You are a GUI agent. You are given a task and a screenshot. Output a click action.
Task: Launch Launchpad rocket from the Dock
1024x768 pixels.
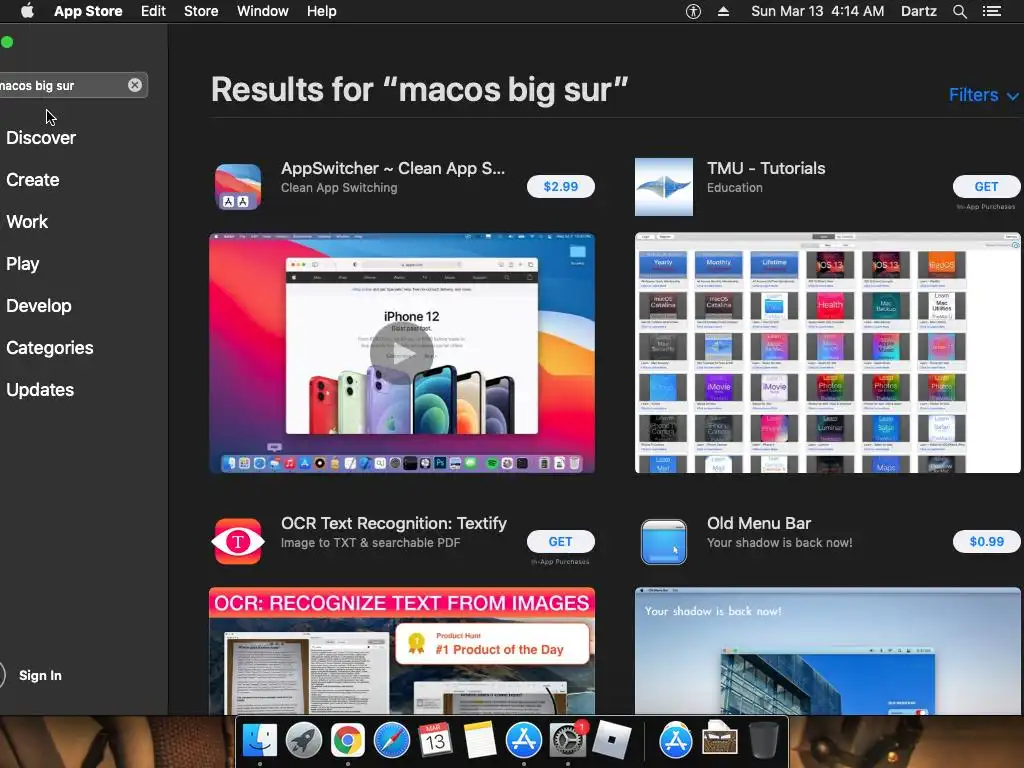[x=304, y=740]
